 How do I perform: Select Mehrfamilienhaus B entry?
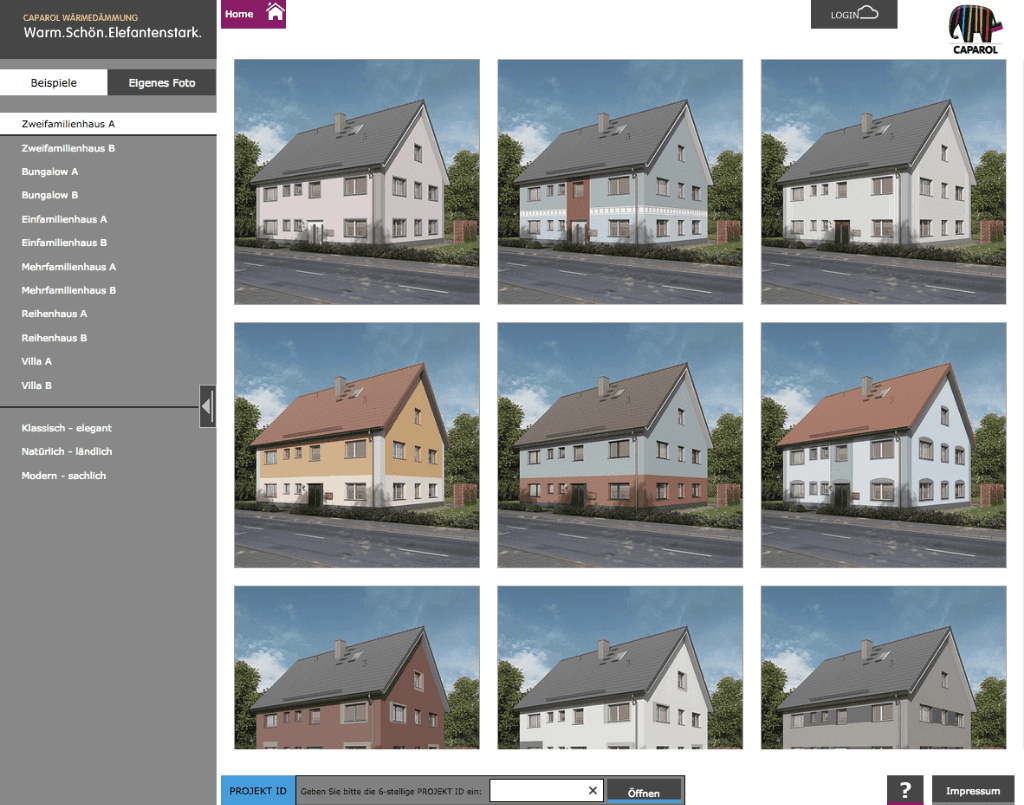tap(69, 291)
